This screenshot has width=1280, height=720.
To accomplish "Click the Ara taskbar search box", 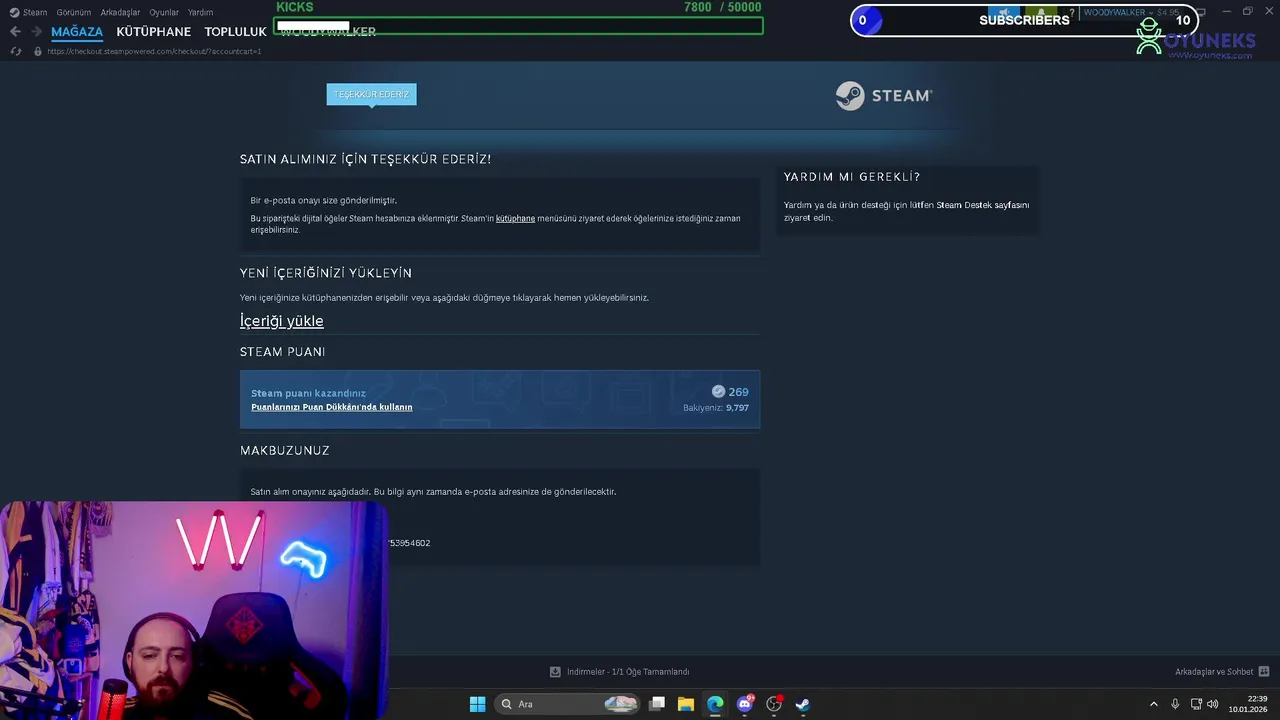I will click(x=567, y=704).
